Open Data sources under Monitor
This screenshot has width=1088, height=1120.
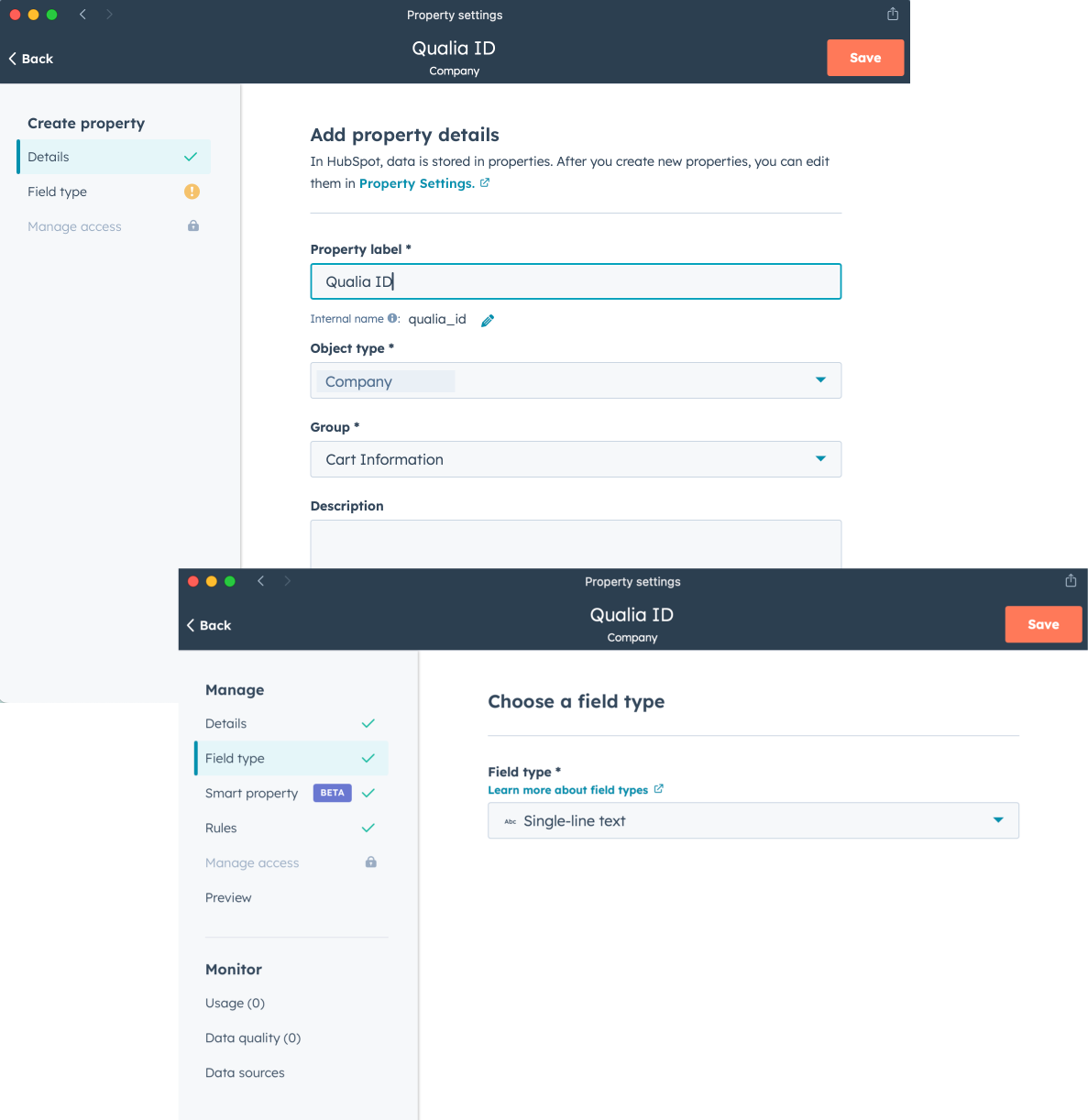tap(245, 1072)
